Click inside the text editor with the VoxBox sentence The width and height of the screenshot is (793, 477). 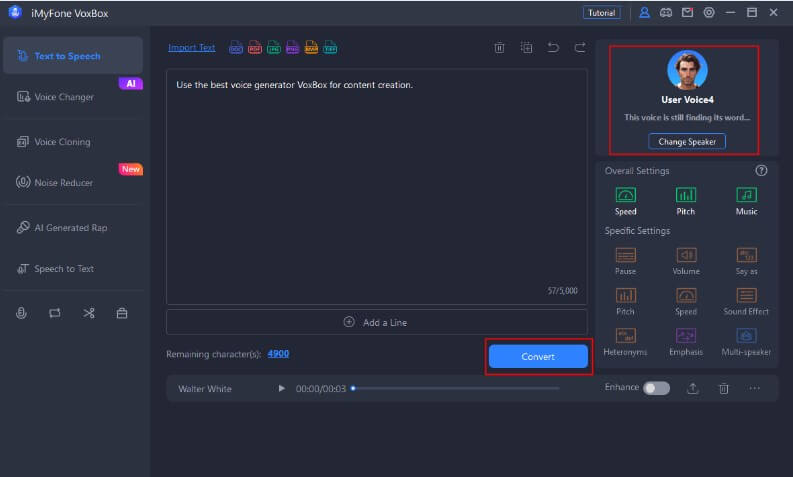coord(377,187)
